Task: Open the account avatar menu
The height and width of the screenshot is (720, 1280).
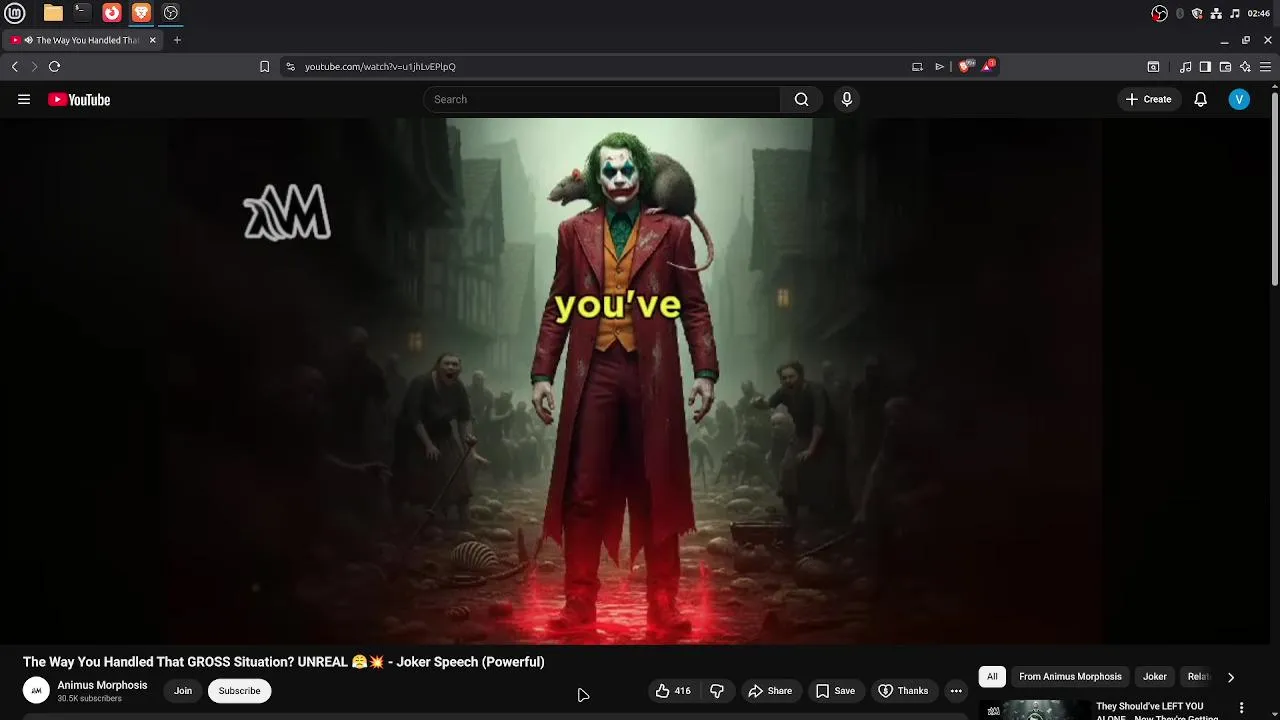Action: 1239,99
